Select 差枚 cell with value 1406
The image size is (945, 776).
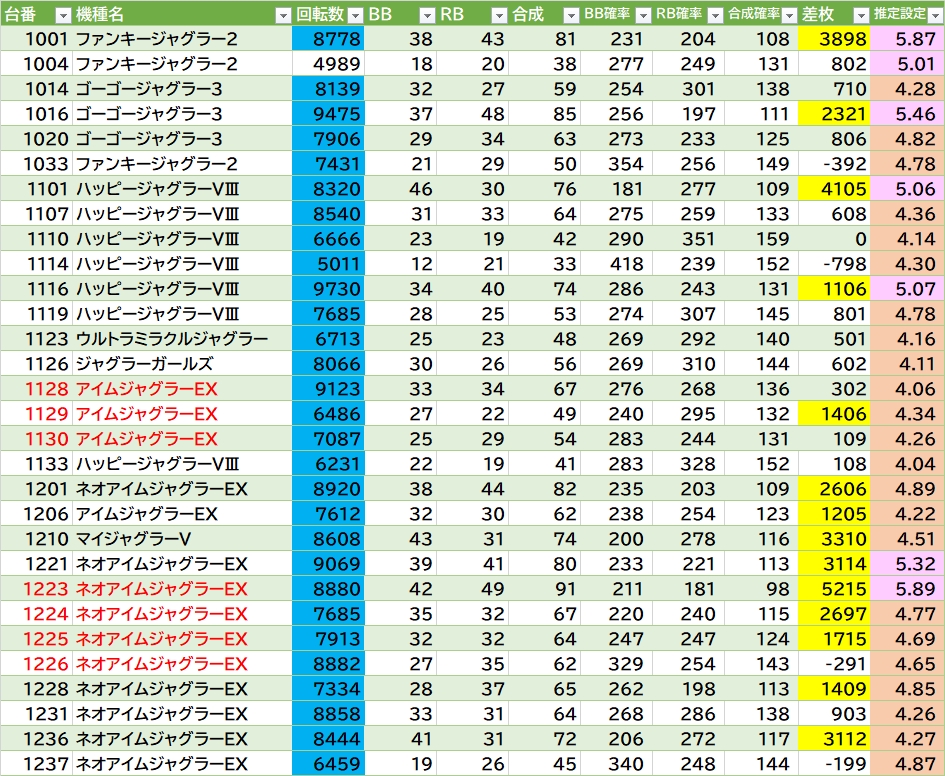834,414
